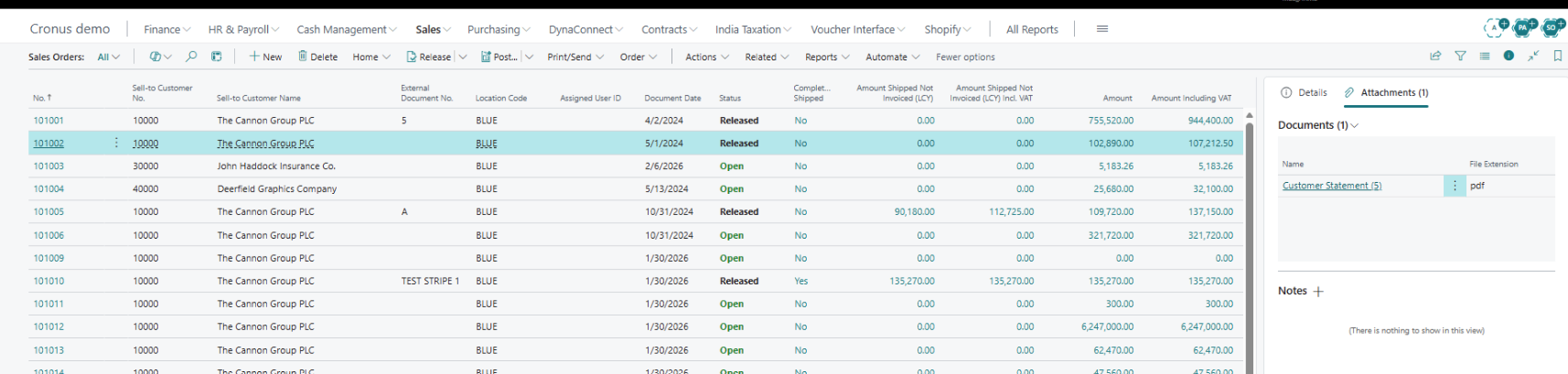Image resolution: width=1568 pixels, height=374 pixels.
Task: Add a note with the Notes plus
Action: [1318, 292]
